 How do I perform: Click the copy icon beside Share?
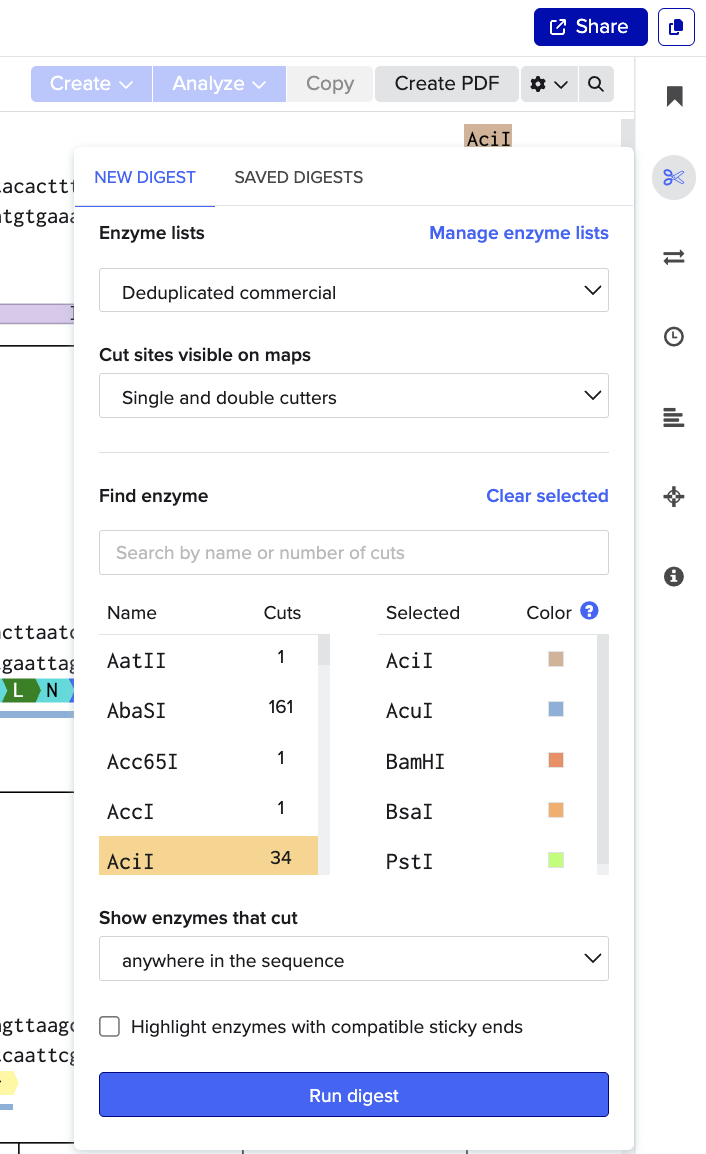tap(676, 27)
